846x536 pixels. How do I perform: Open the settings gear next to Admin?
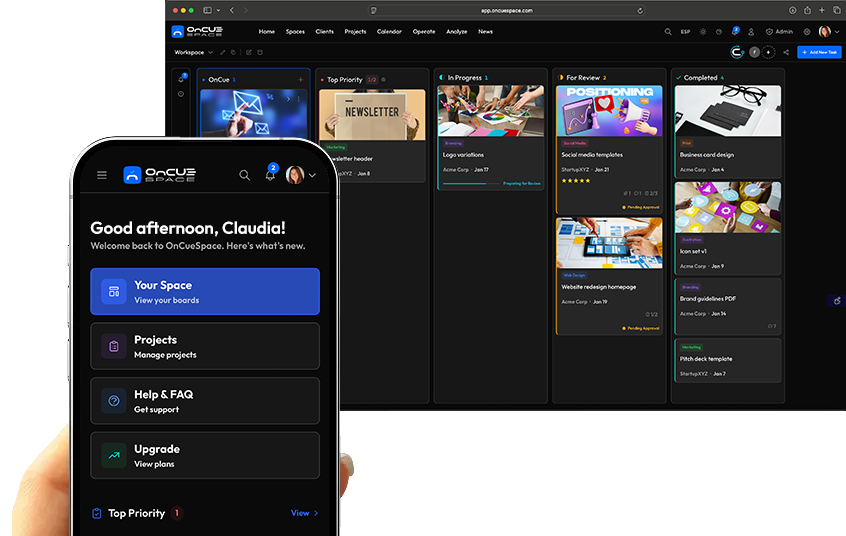click(807, 32)
